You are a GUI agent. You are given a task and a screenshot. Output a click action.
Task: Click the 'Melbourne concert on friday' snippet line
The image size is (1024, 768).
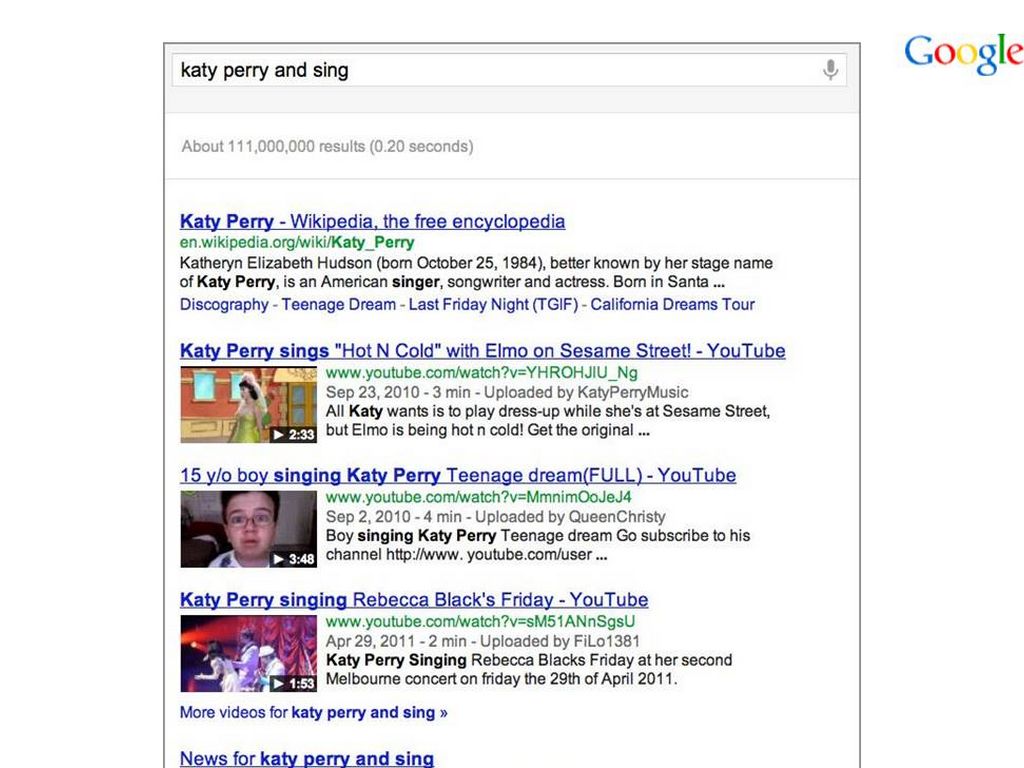(502, 679)
